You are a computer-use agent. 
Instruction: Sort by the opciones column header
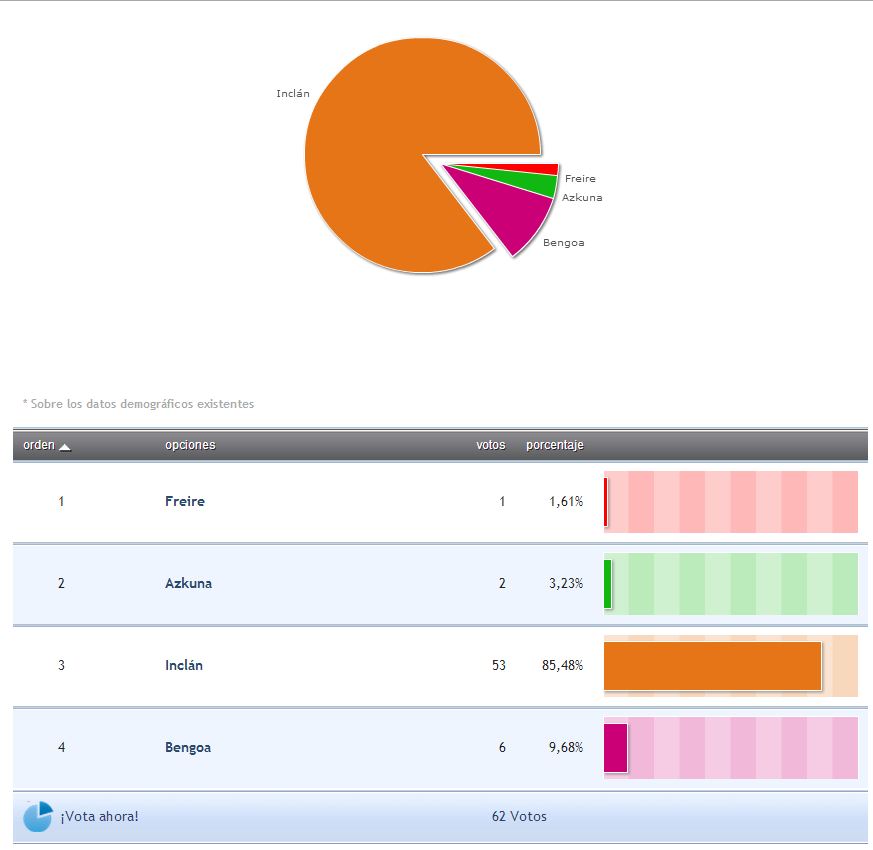click(x=190, y=445)
